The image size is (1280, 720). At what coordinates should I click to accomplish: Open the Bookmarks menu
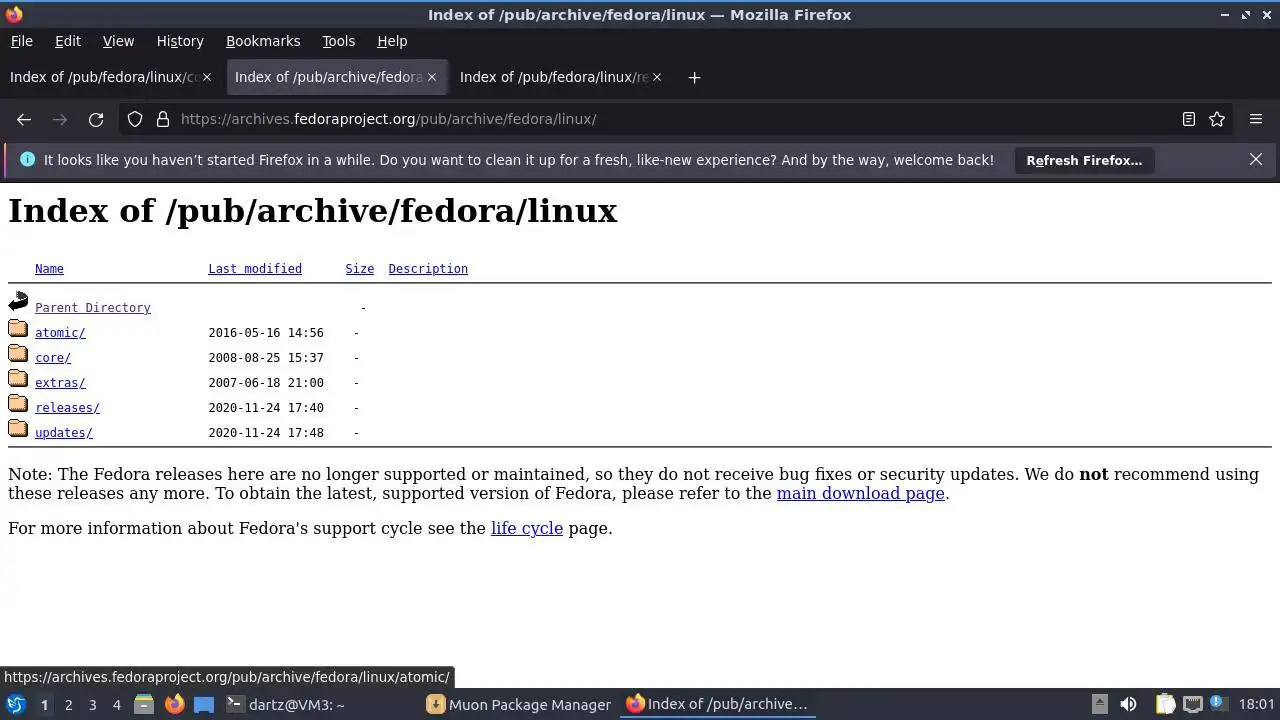pos(263,41)
